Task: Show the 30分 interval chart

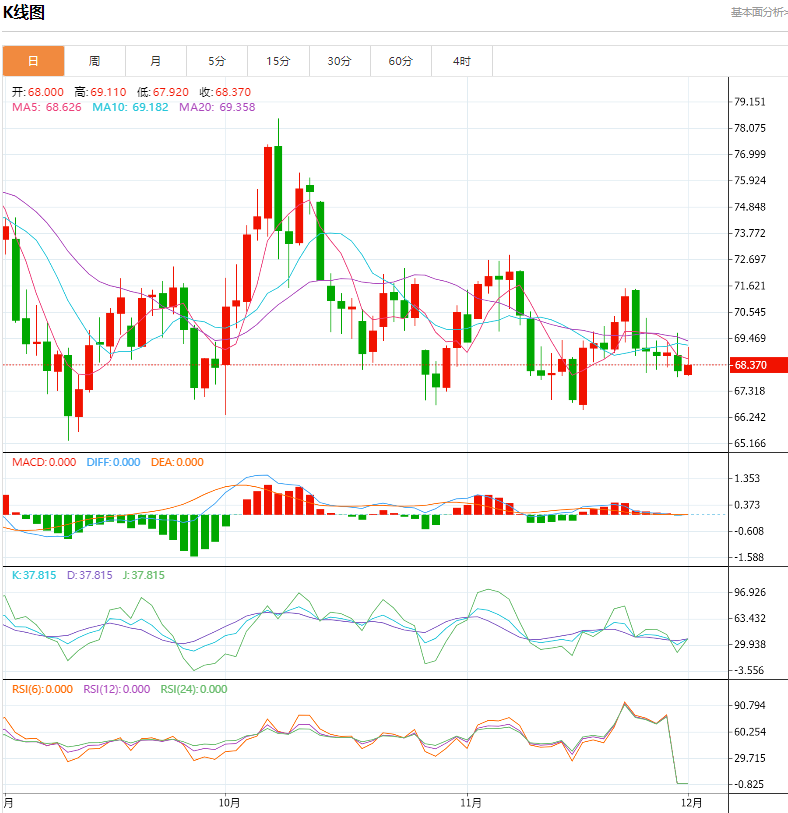Action: click(339, 61)
